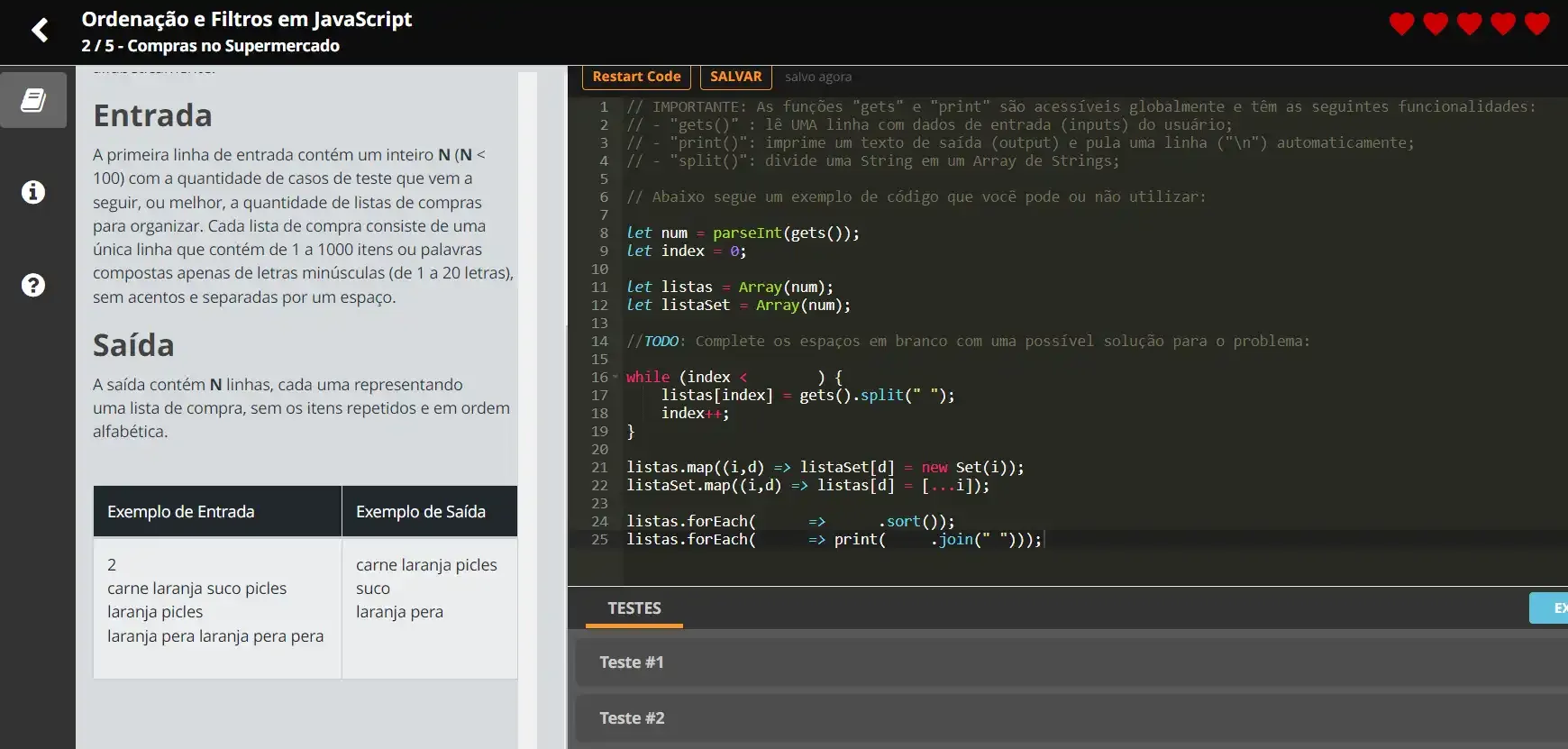Place cursor in blank after 'index <'
1568x749 pixels.
pos(781,377)
